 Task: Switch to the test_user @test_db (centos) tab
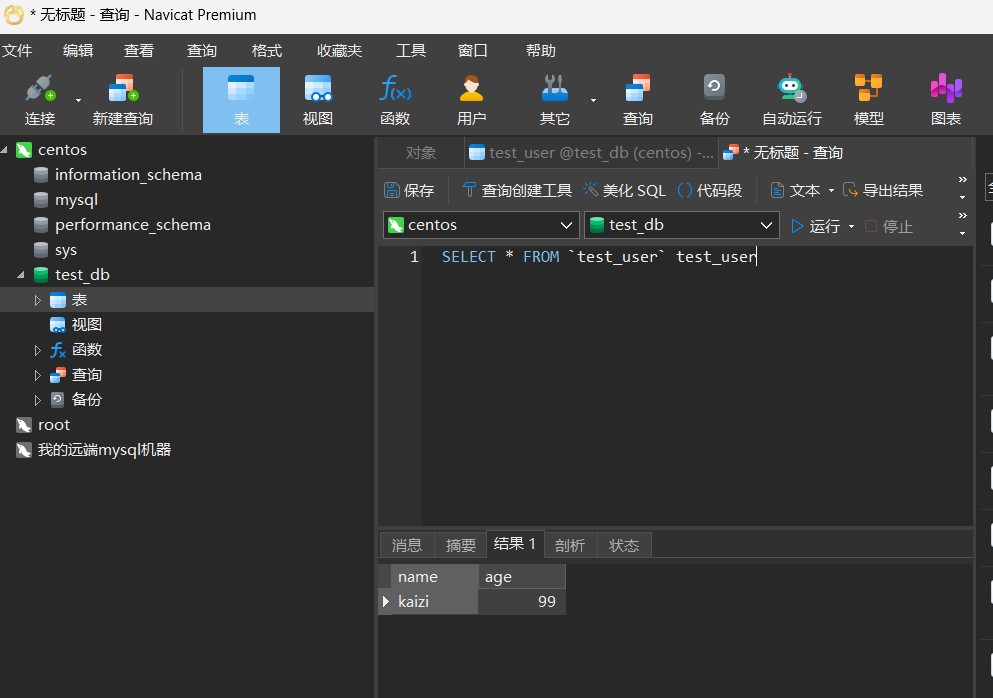[x=591, y=153]
